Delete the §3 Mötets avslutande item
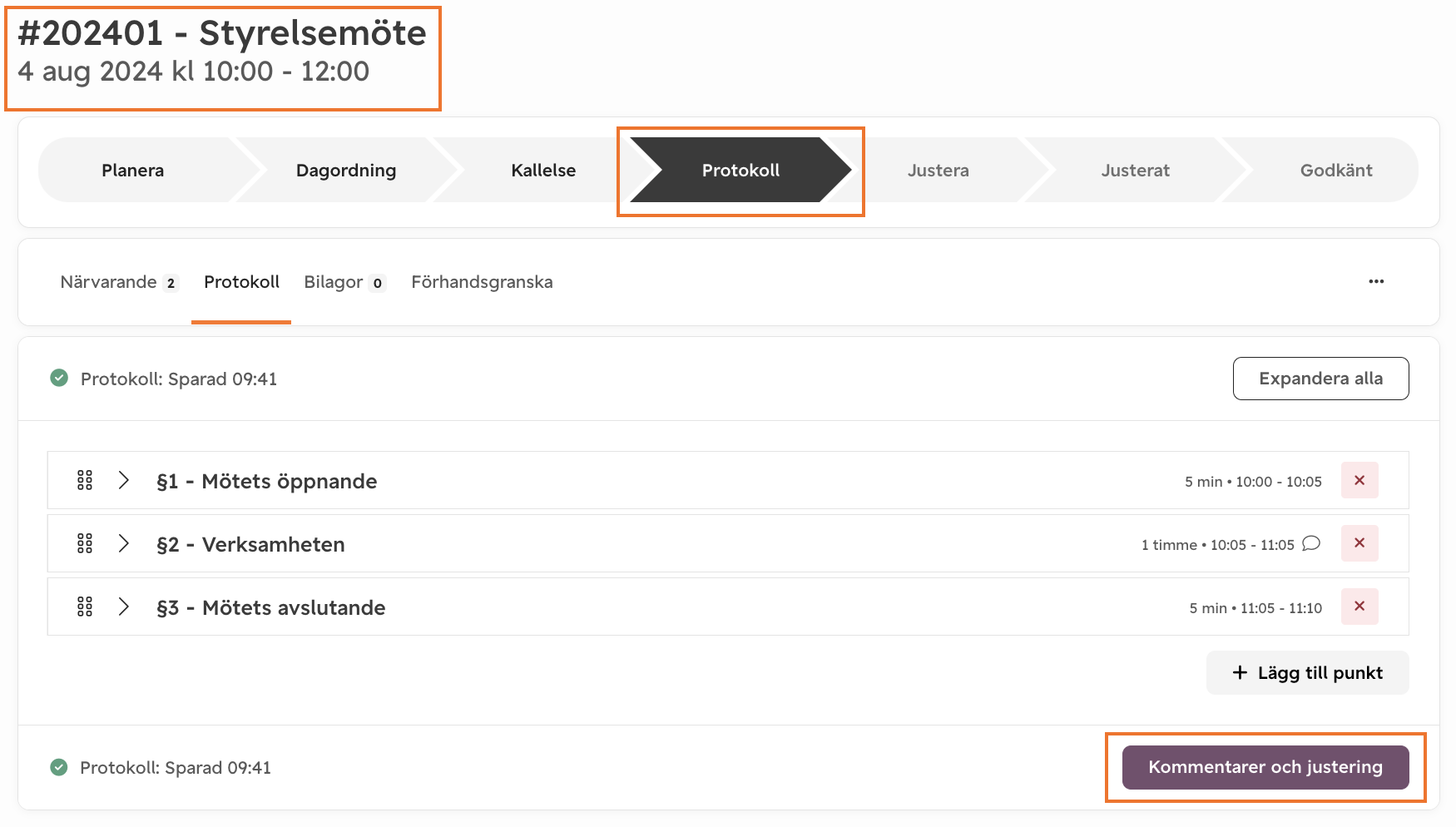Screen dimensions: 1456x827 pos(1359,607)
